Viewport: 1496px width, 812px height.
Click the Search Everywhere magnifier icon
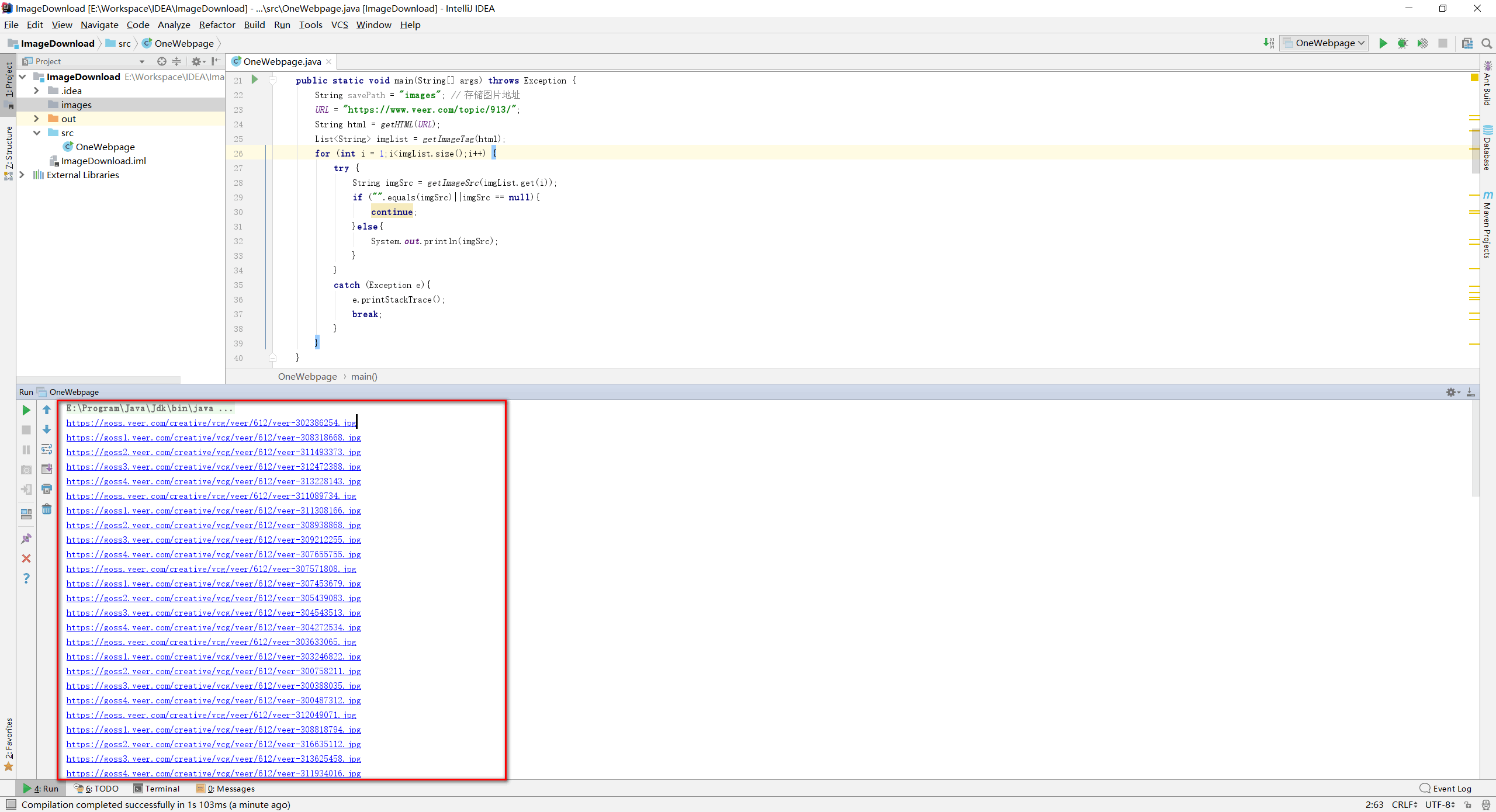[x=1487, y=43]
